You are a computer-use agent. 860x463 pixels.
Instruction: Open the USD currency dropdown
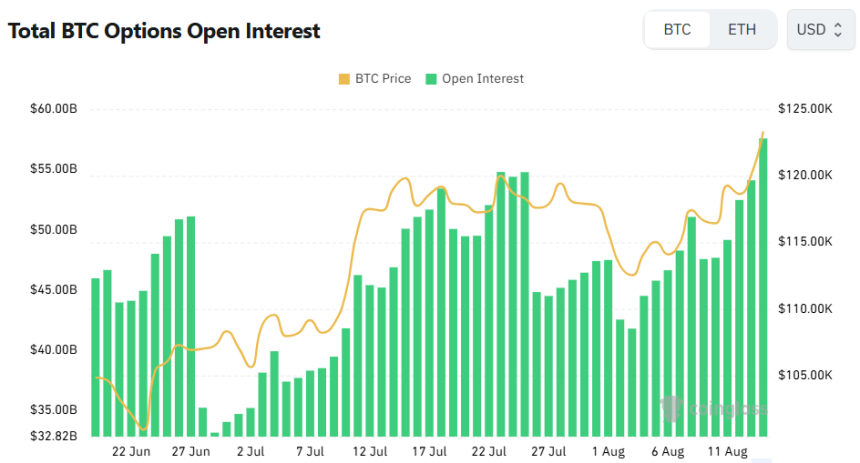820,30
